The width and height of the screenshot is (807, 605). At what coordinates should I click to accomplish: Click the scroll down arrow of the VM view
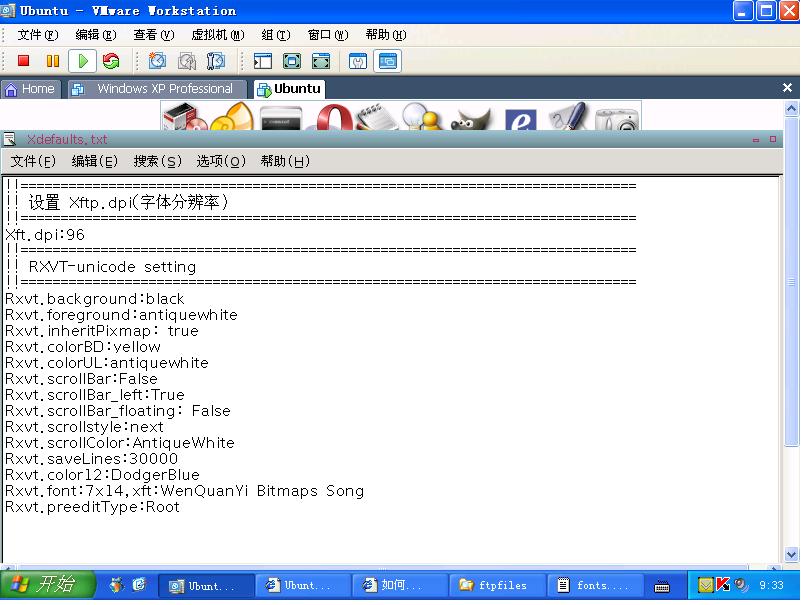(792, 555)
